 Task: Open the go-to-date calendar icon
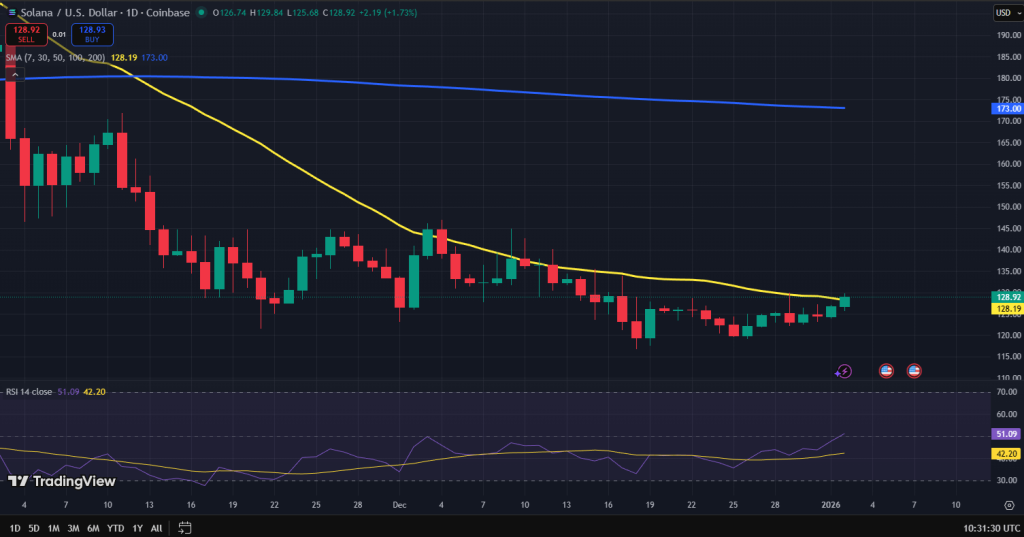[185, 527]
